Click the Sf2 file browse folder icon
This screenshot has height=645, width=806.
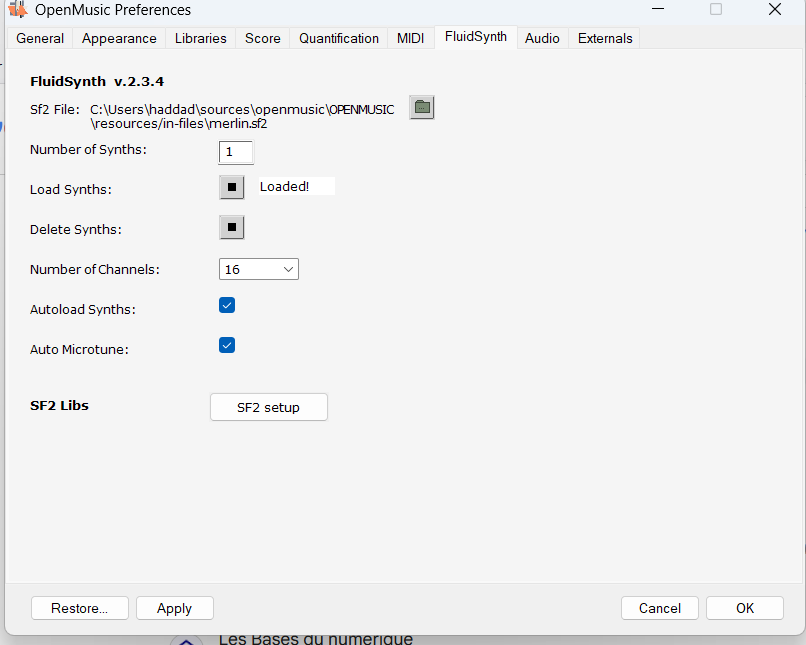[422, 107]
